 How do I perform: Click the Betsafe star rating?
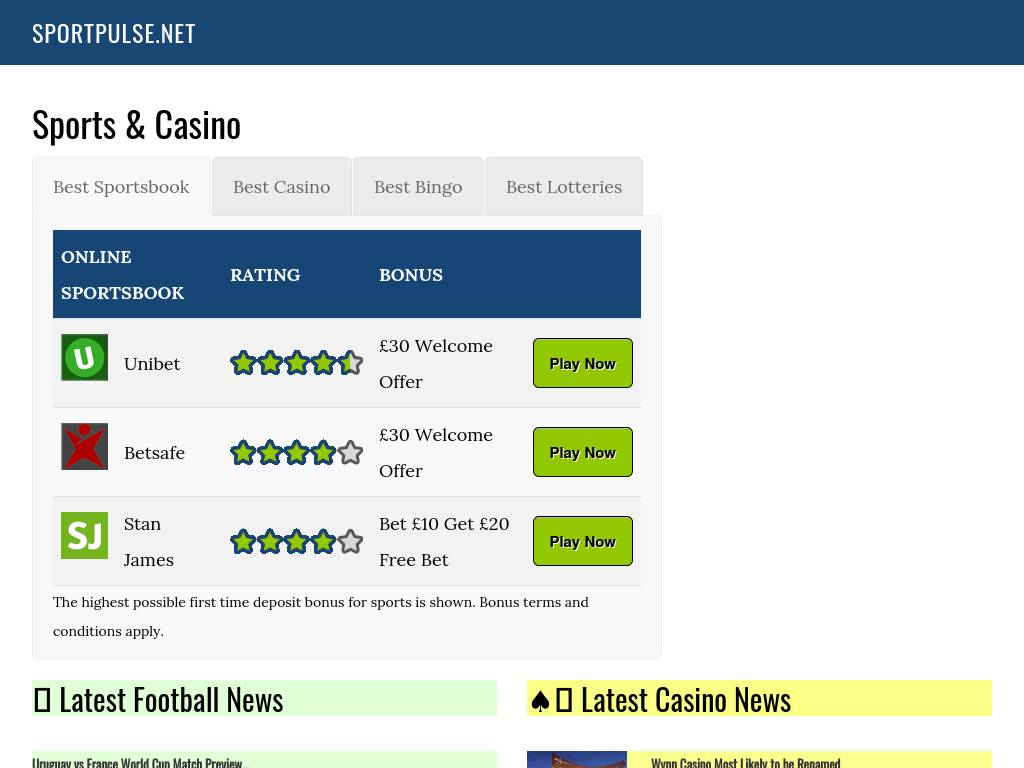(296, 453)
